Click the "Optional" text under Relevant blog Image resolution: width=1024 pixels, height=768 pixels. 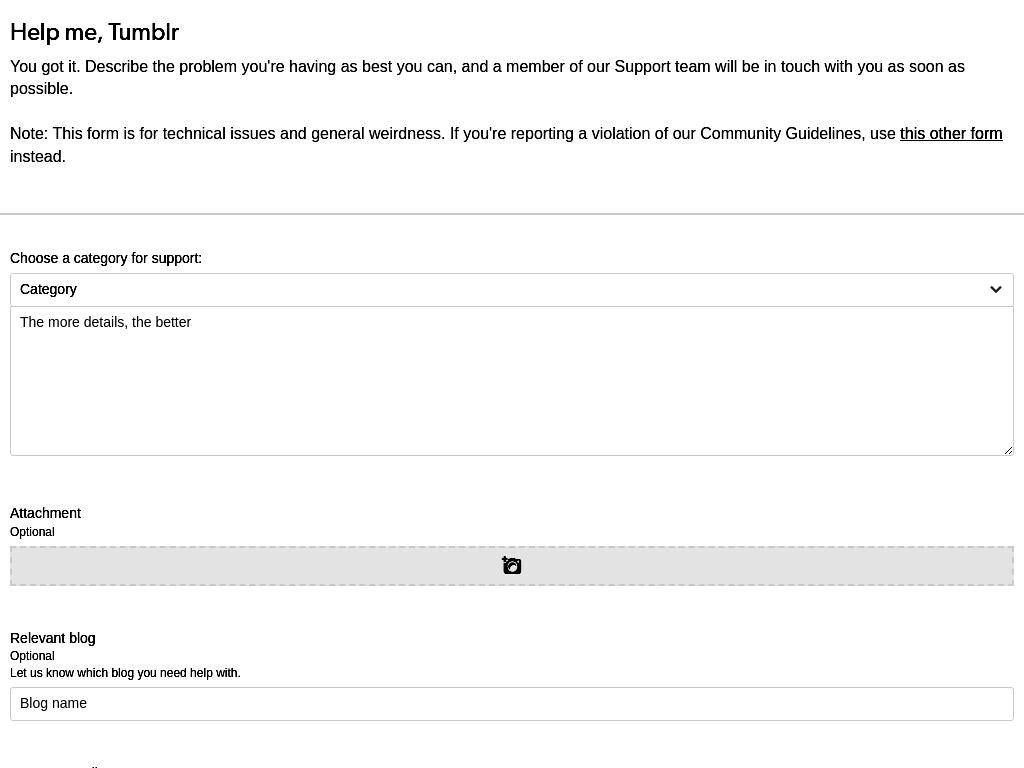coord(32,656)
